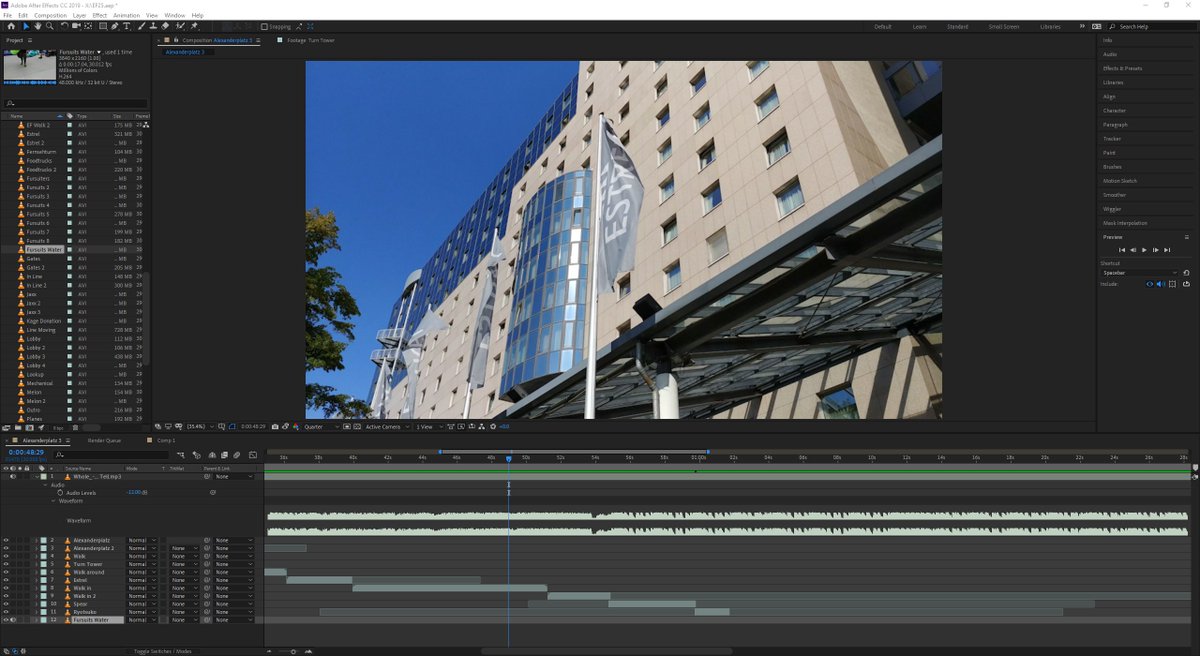Mute audio on the Whole Teil.mp3 layer
Screen dimensions: 1200x656
pyautogui.click(x=13, y=476)
